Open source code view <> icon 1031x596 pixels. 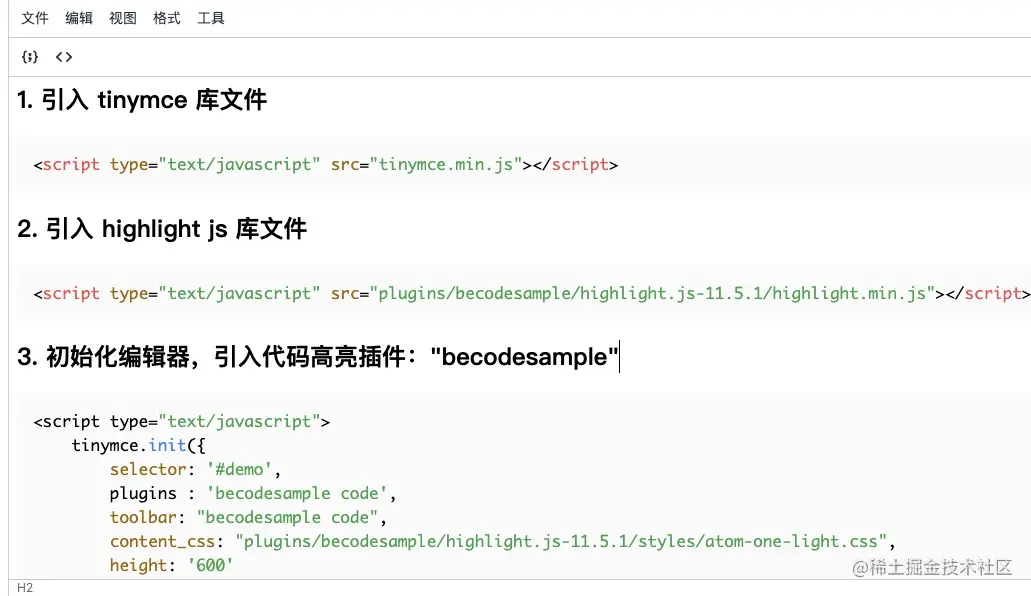[x=64, y=57]
